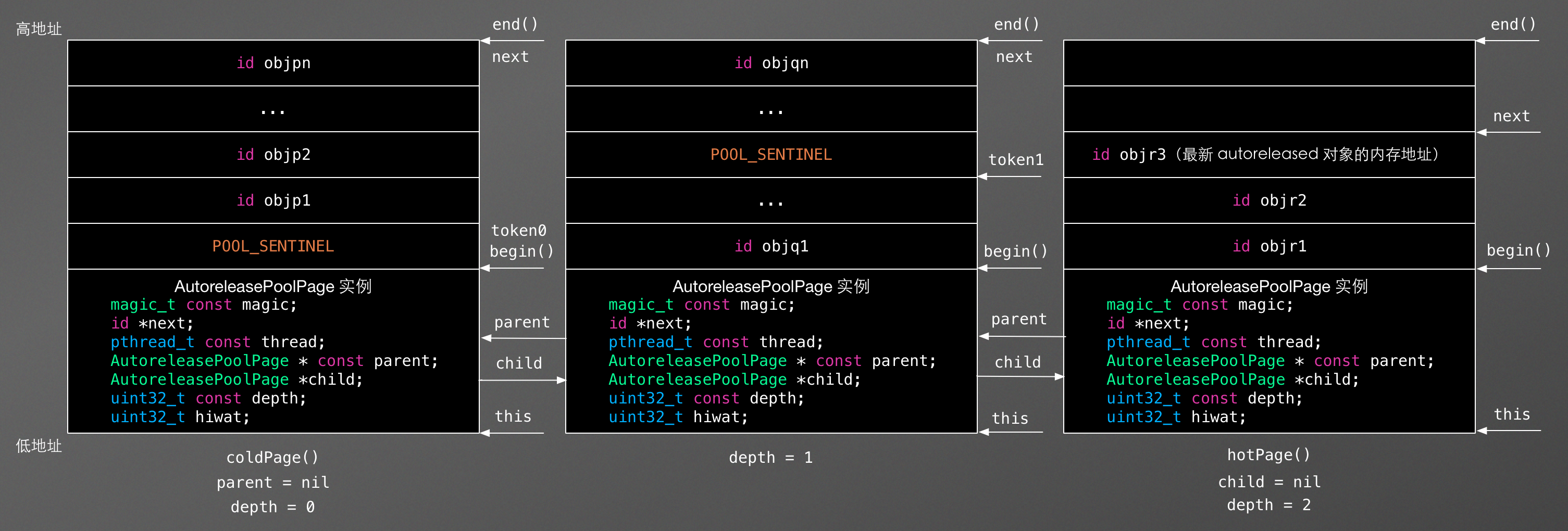Screen dimensions: 1568x531
Task: Click the end() label above the hotPage column
Action: 1514,24
